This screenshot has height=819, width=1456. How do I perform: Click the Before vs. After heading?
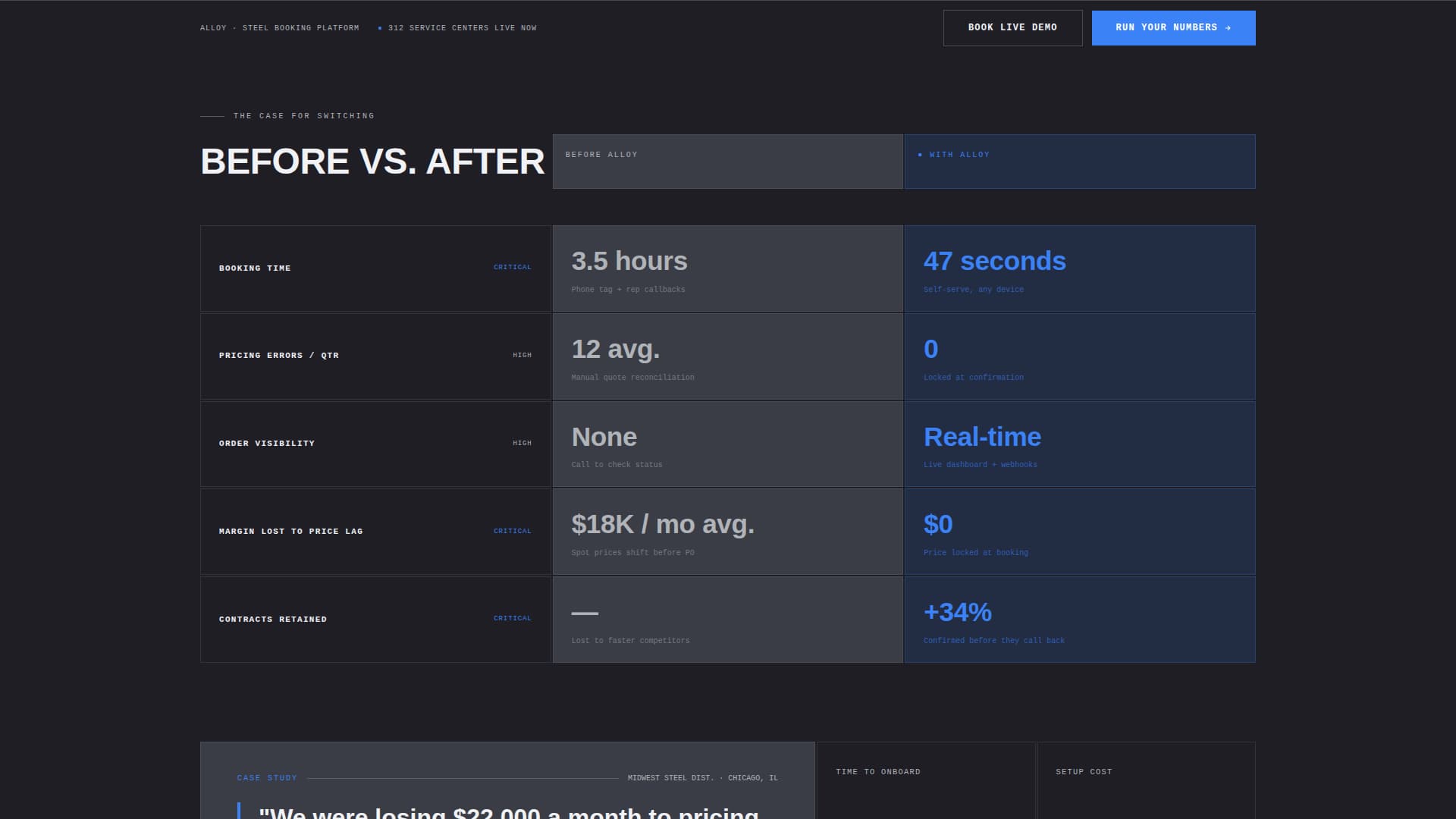coord(372,162)
